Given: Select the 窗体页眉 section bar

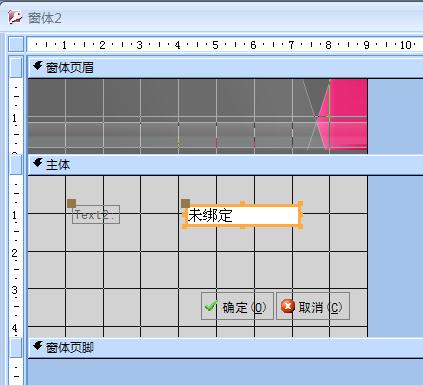Looking at the screenshot, I should (225, 68).
